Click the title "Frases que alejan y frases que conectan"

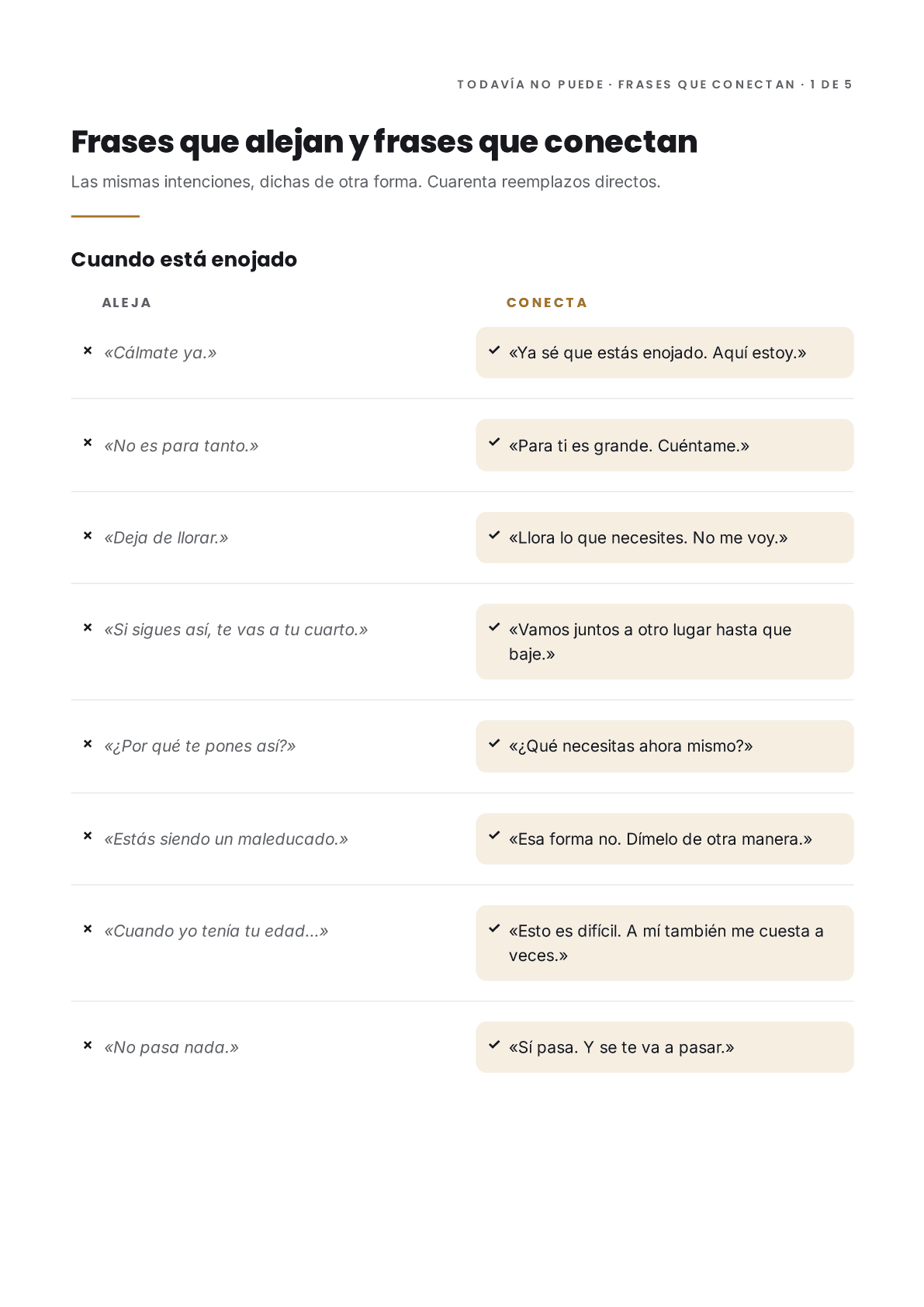pos(384,142)
